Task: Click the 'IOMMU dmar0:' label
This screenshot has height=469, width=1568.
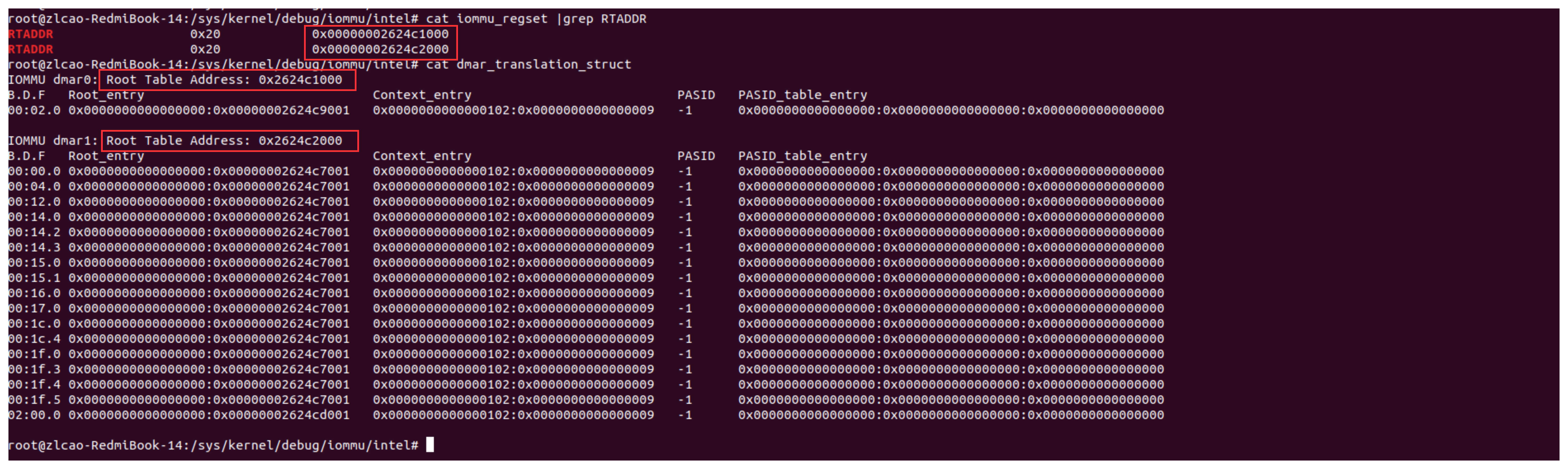Action: (52, 80)
